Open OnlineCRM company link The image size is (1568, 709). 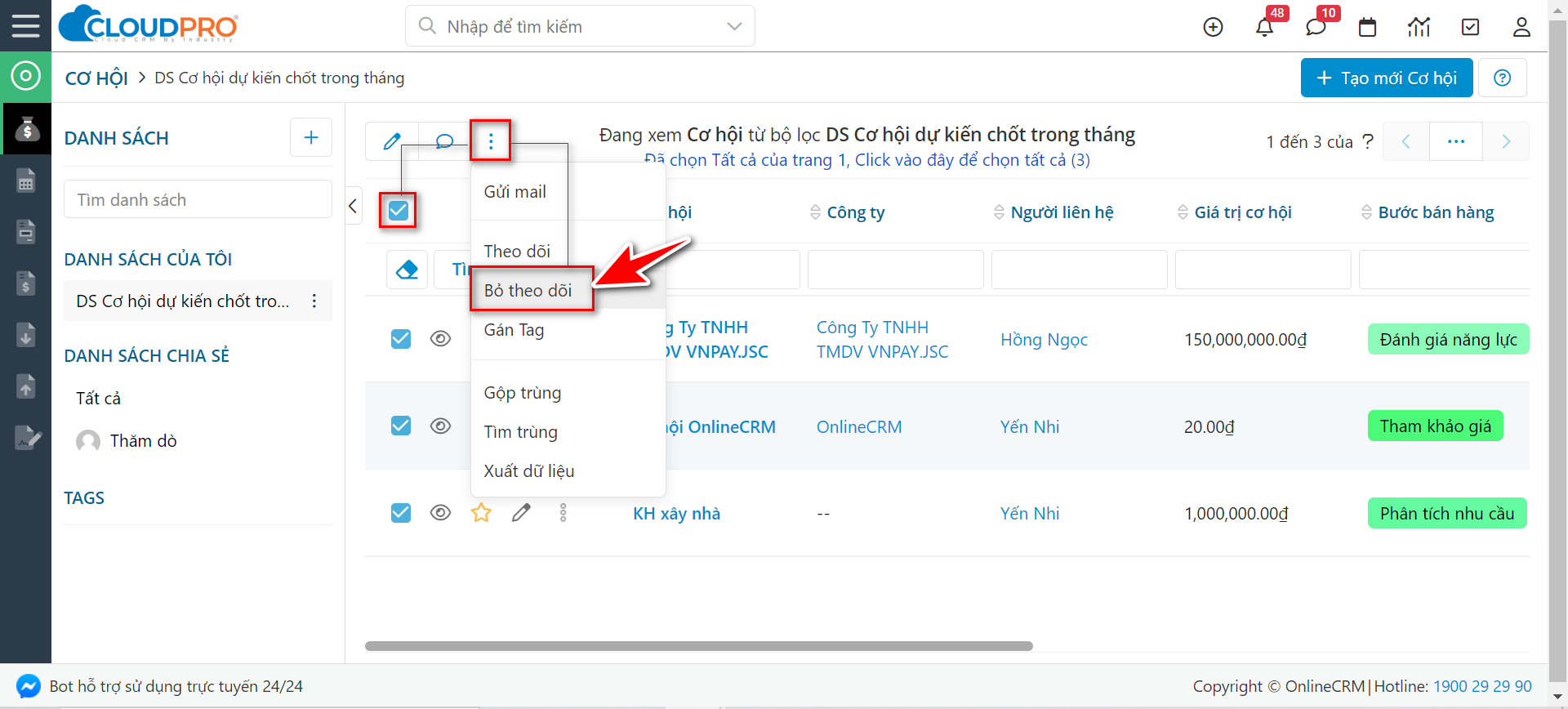point(859,427)
